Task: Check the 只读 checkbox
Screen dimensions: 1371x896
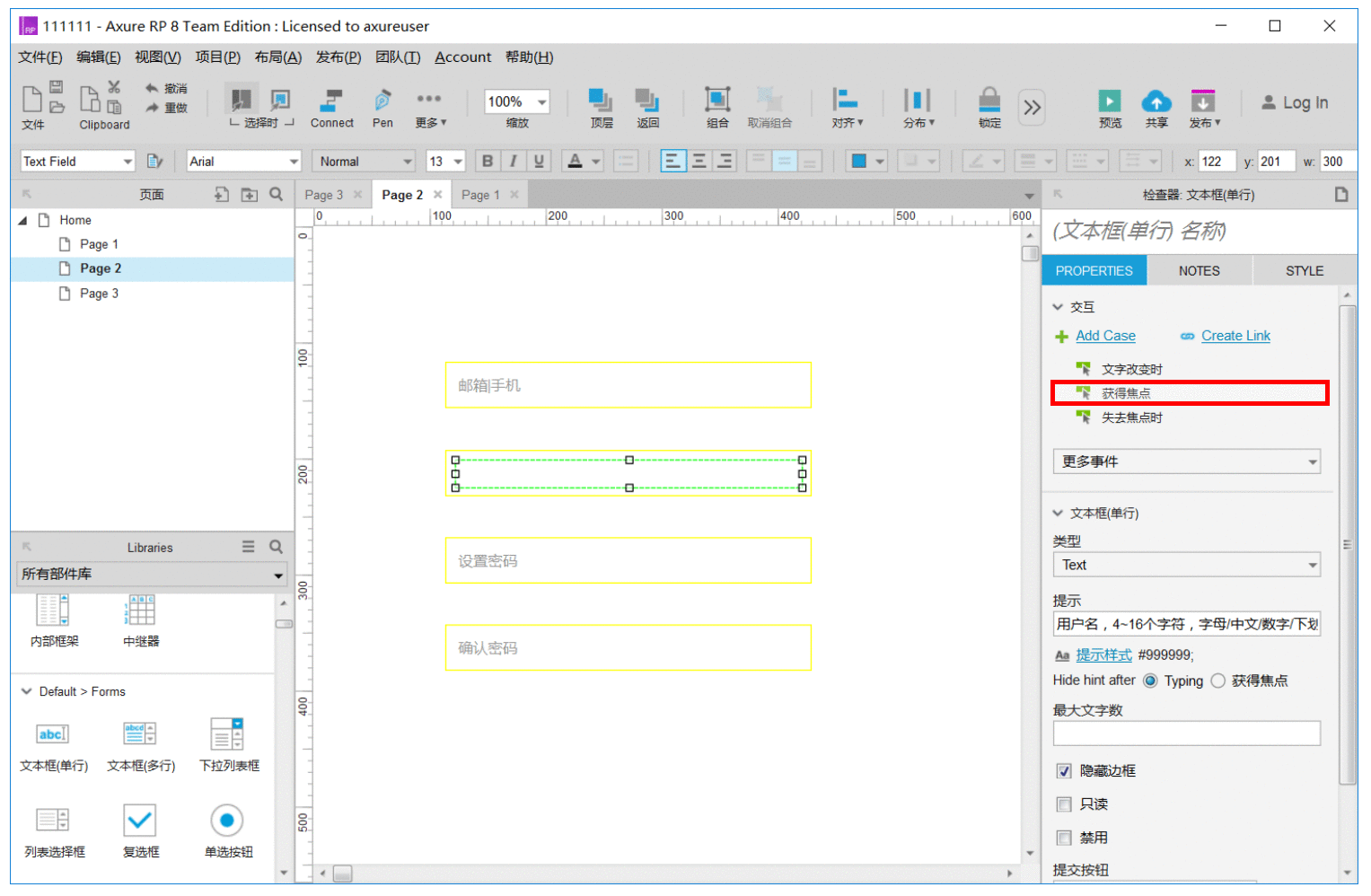Action: pos(1064,804)
